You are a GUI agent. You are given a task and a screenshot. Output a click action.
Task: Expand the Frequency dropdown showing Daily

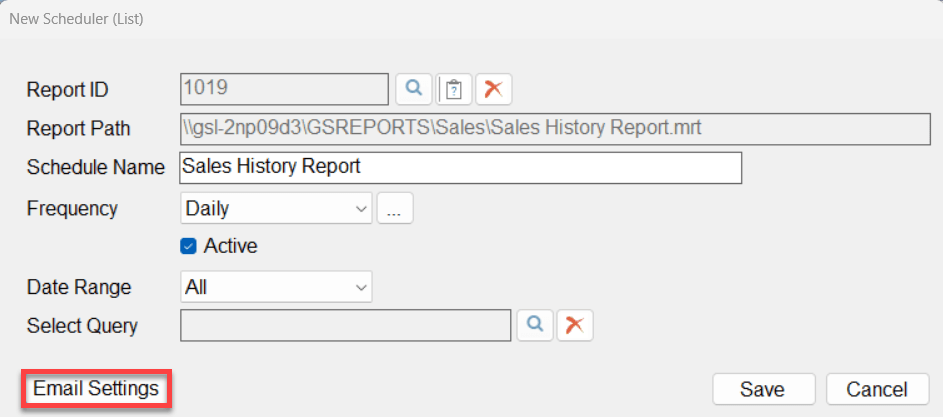[x=275, y=209]
